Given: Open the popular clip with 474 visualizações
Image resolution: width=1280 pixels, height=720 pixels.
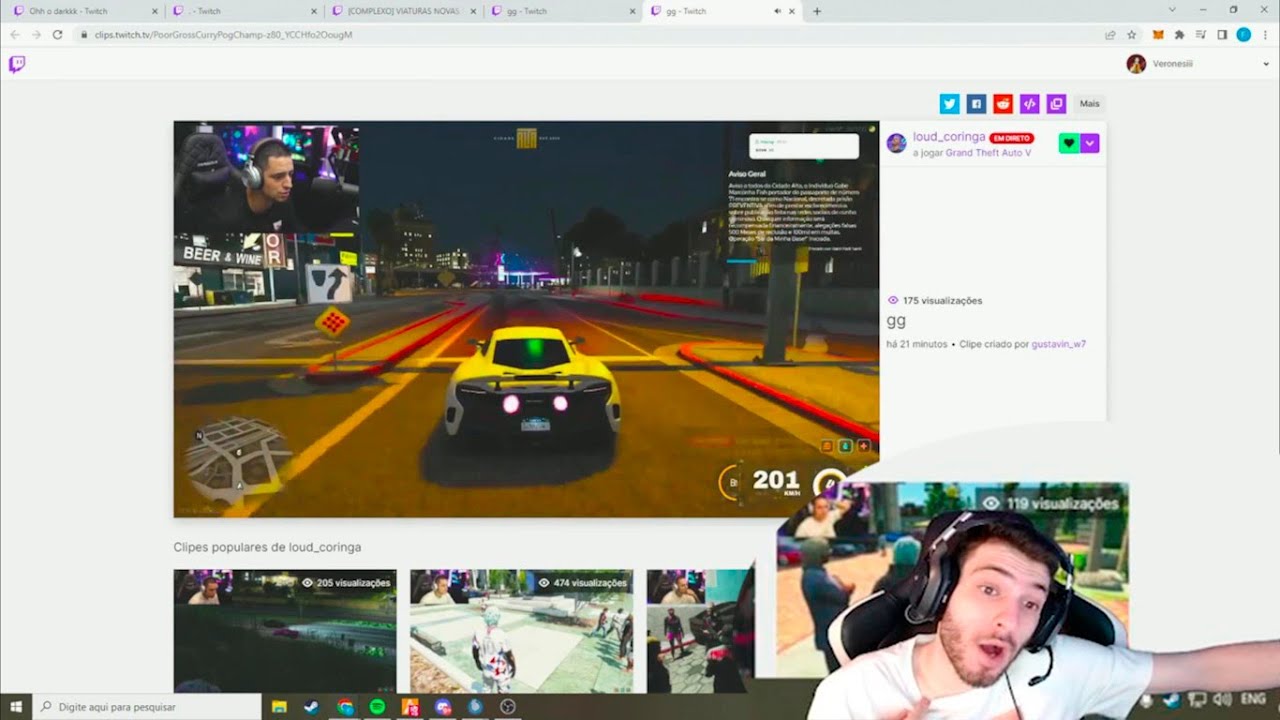Looking at the screenshot, I should [521, 631].
